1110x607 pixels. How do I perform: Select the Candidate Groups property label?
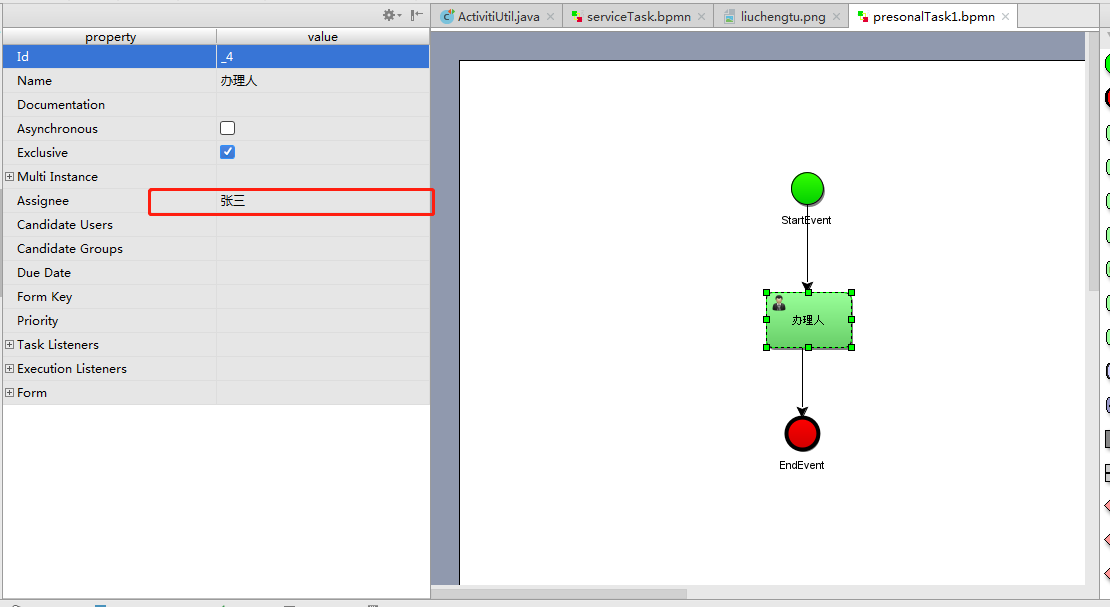coord(70,249)
